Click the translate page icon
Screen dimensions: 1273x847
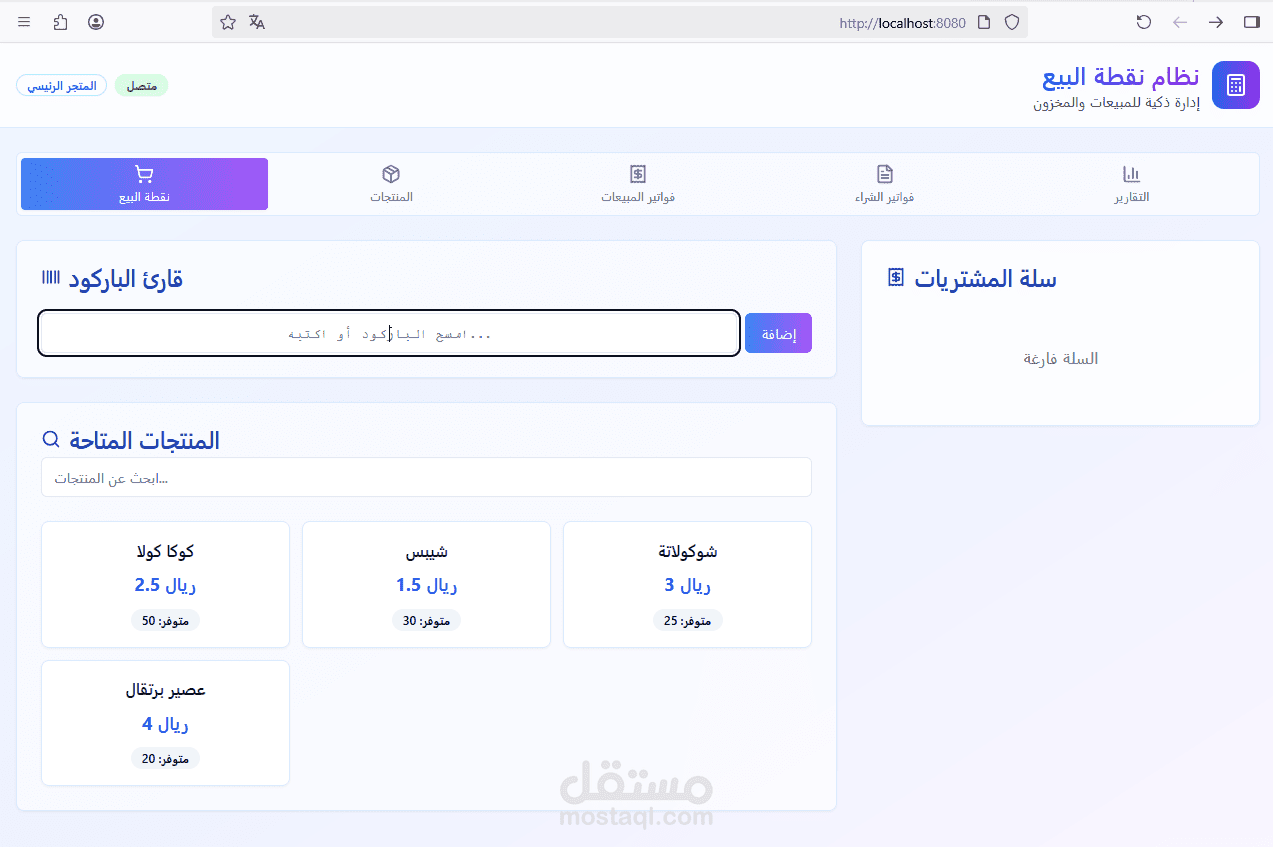(257, 22)
